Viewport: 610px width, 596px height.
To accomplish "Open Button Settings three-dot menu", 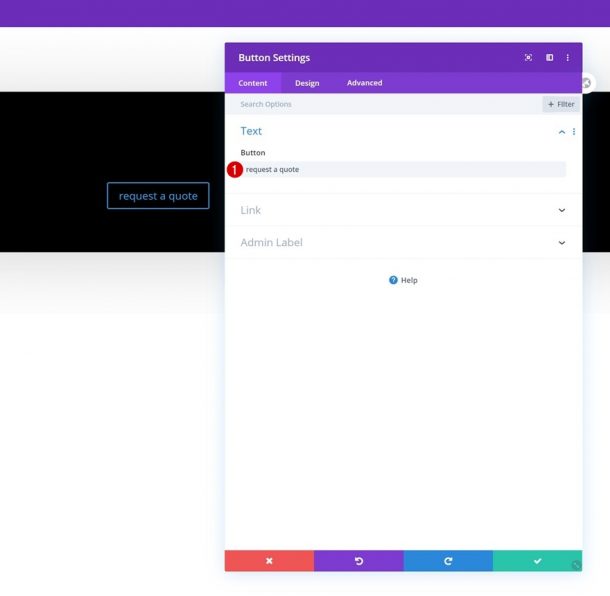I will 568,58.
